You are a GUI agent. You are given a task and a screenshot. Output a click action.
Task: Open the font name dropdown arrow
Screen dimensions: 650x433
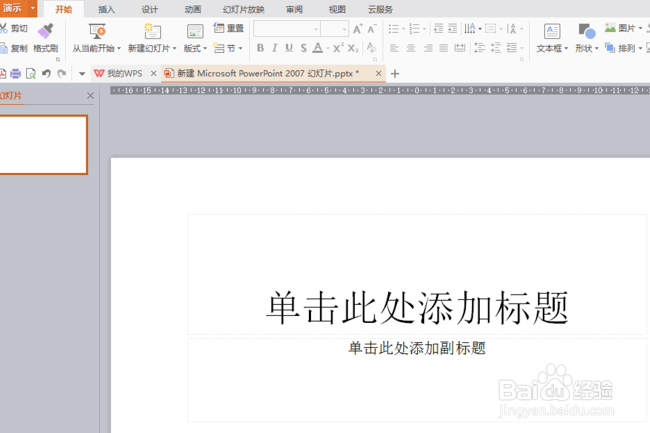[x=316, y=29]
